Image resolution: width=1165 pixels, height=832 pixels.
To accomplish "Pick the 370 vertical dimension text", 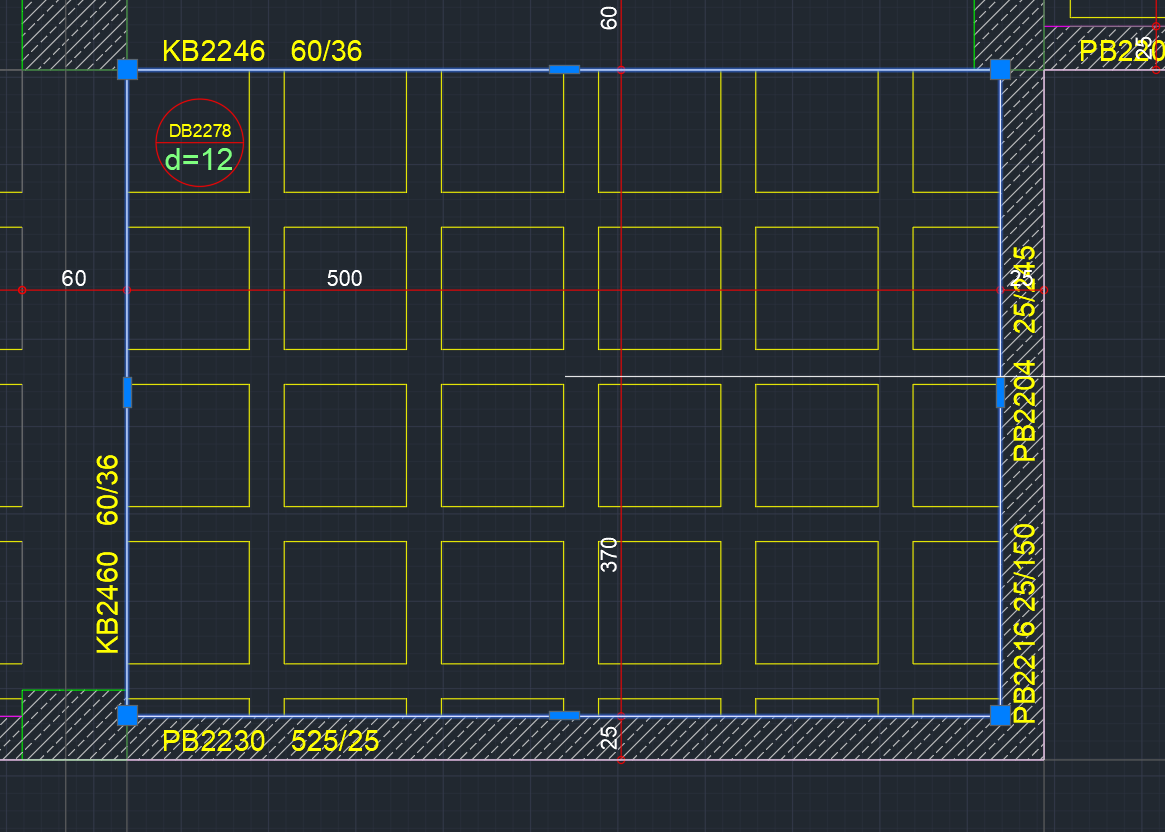I will pyautogui.click(x=609, y=554).
